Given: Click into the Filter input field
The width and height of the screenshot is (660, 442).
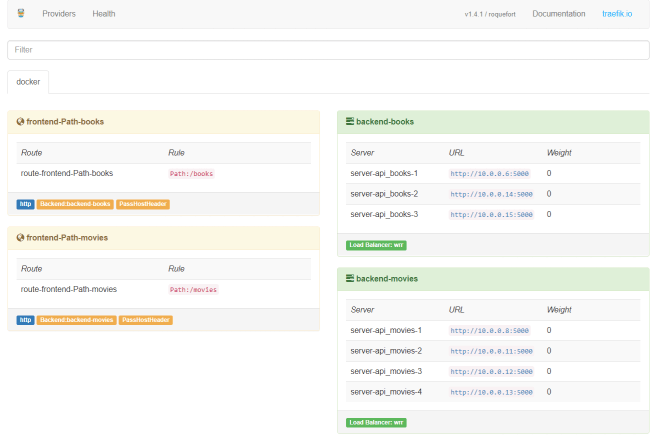Looking at the screenshot, I should [x=328, y=49].
